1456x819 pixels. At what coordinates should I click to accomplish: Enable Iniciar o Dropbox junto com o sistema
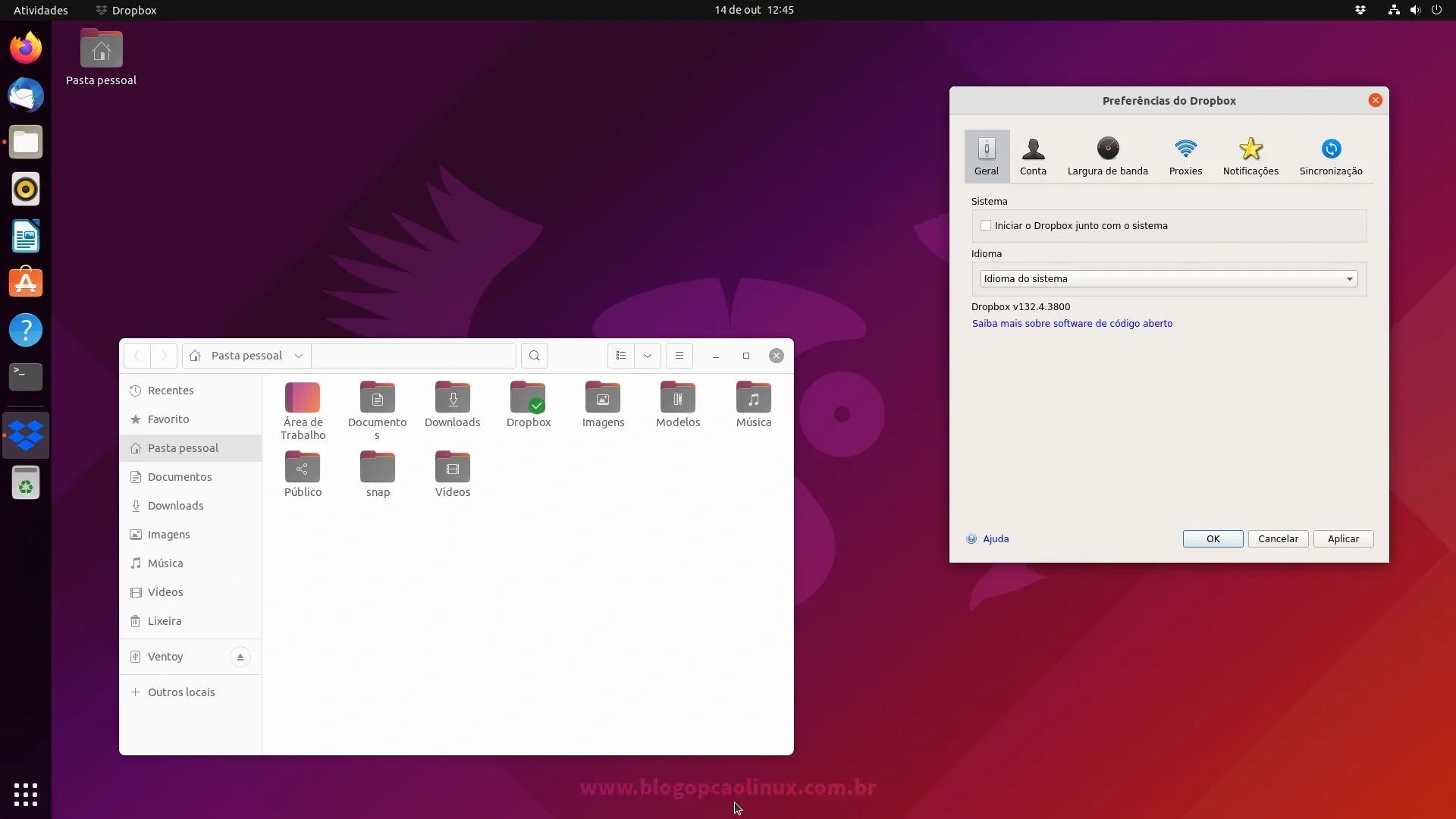pyautogui.click(x=986, y=225)
